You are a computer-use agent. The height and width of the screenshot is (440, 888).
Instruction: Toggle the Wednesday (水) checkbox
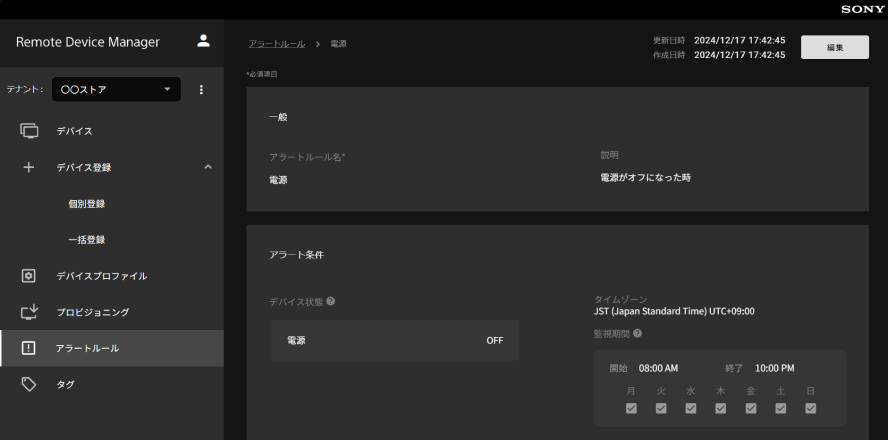(x=690, y=408)
